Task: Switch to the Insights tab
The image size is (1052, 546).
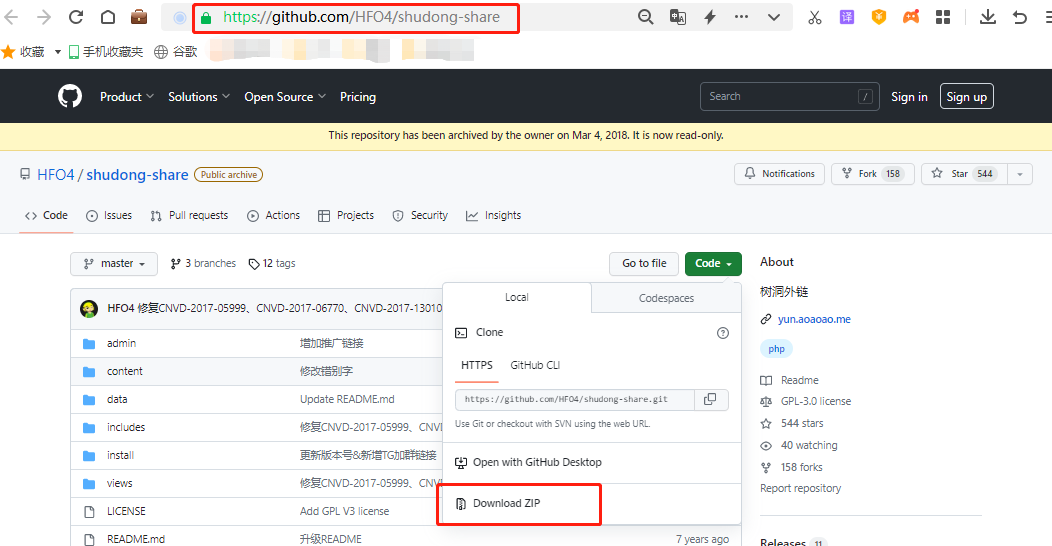Action: (493, 215)
